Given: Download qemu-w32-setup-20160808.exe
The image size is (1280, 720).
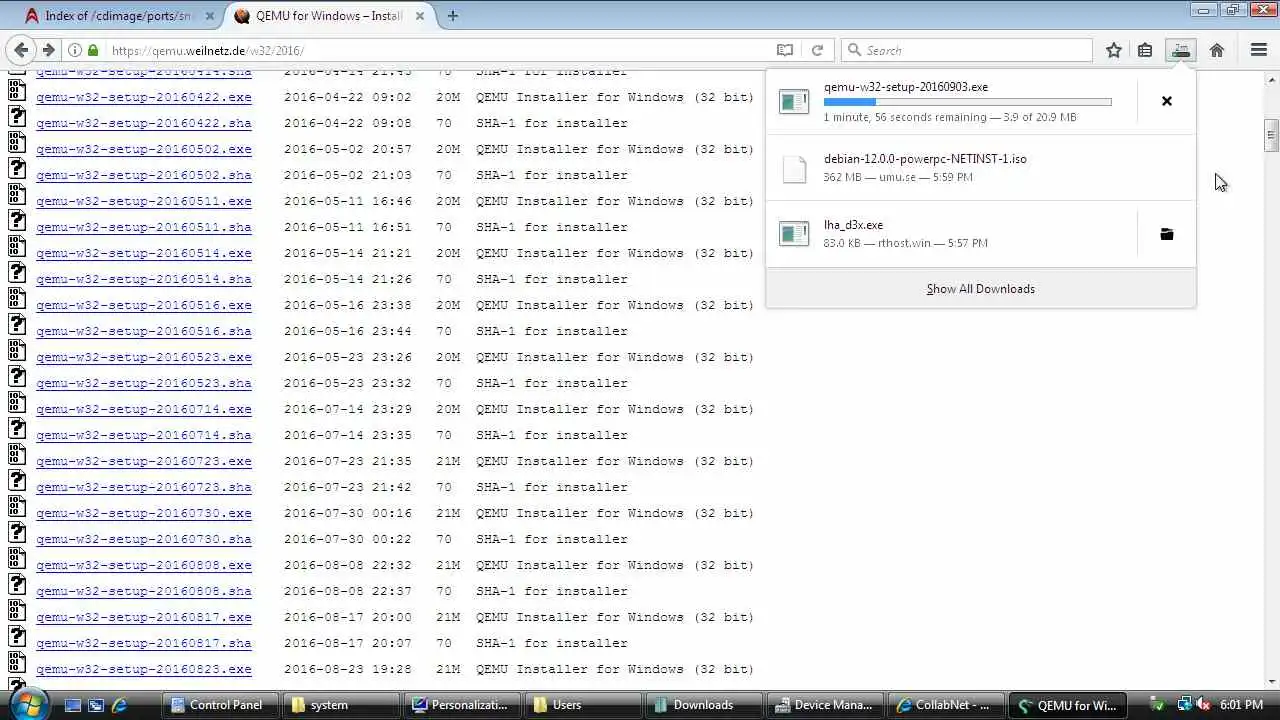Looking at the screenshot, I should pyautogui.click(x=144, y=565).
